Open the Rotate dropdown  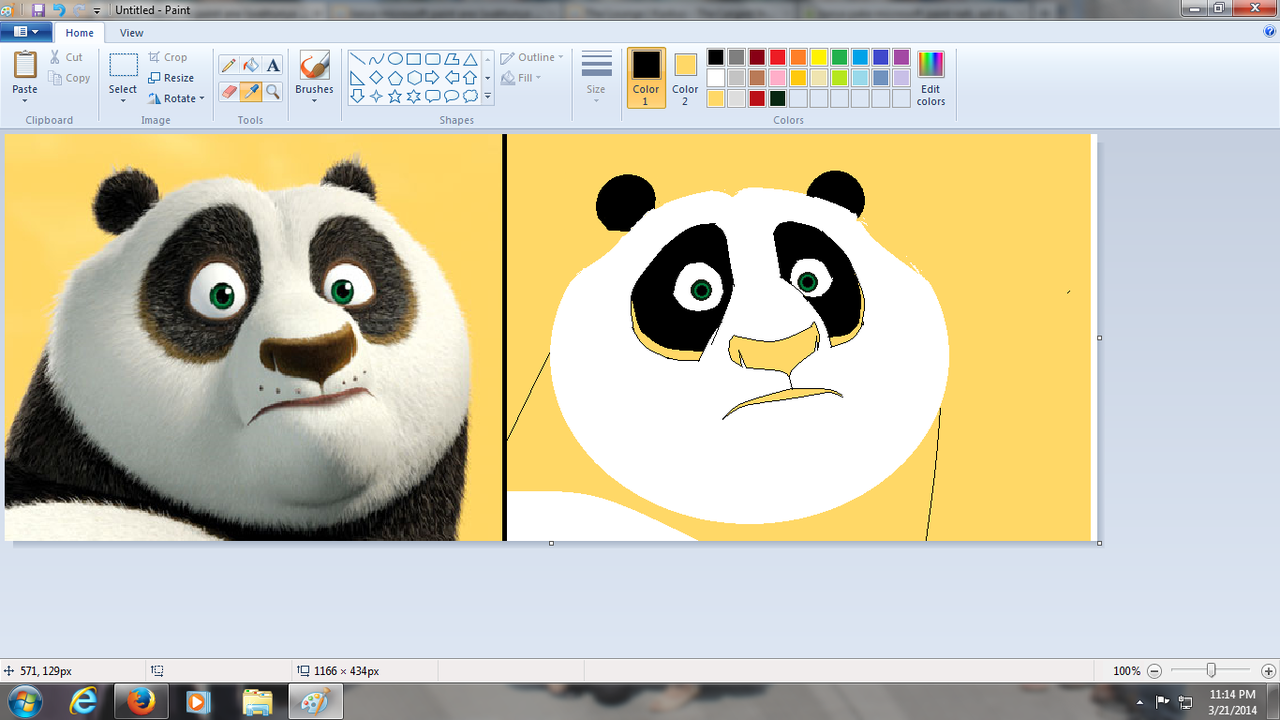coord(176,98)
